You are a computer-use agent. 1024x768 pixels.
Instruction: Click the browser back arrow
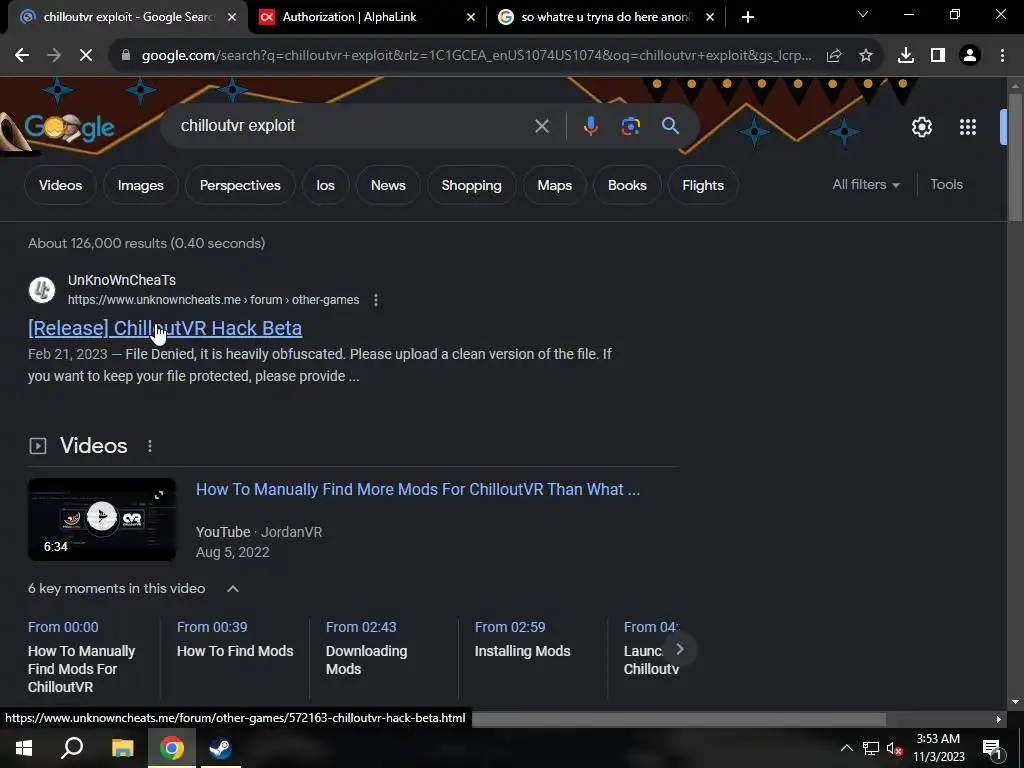[x=22, y=56]
